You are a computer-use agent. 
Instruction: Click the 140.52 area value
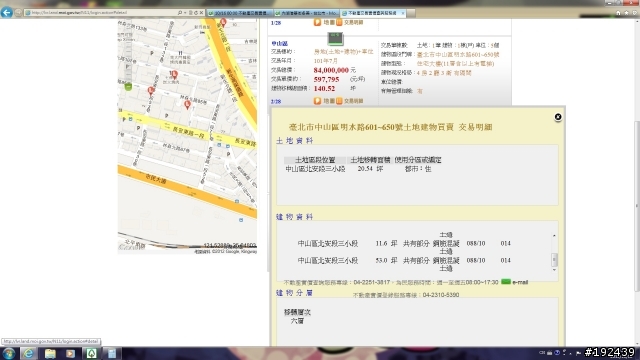tap(324, 88)
